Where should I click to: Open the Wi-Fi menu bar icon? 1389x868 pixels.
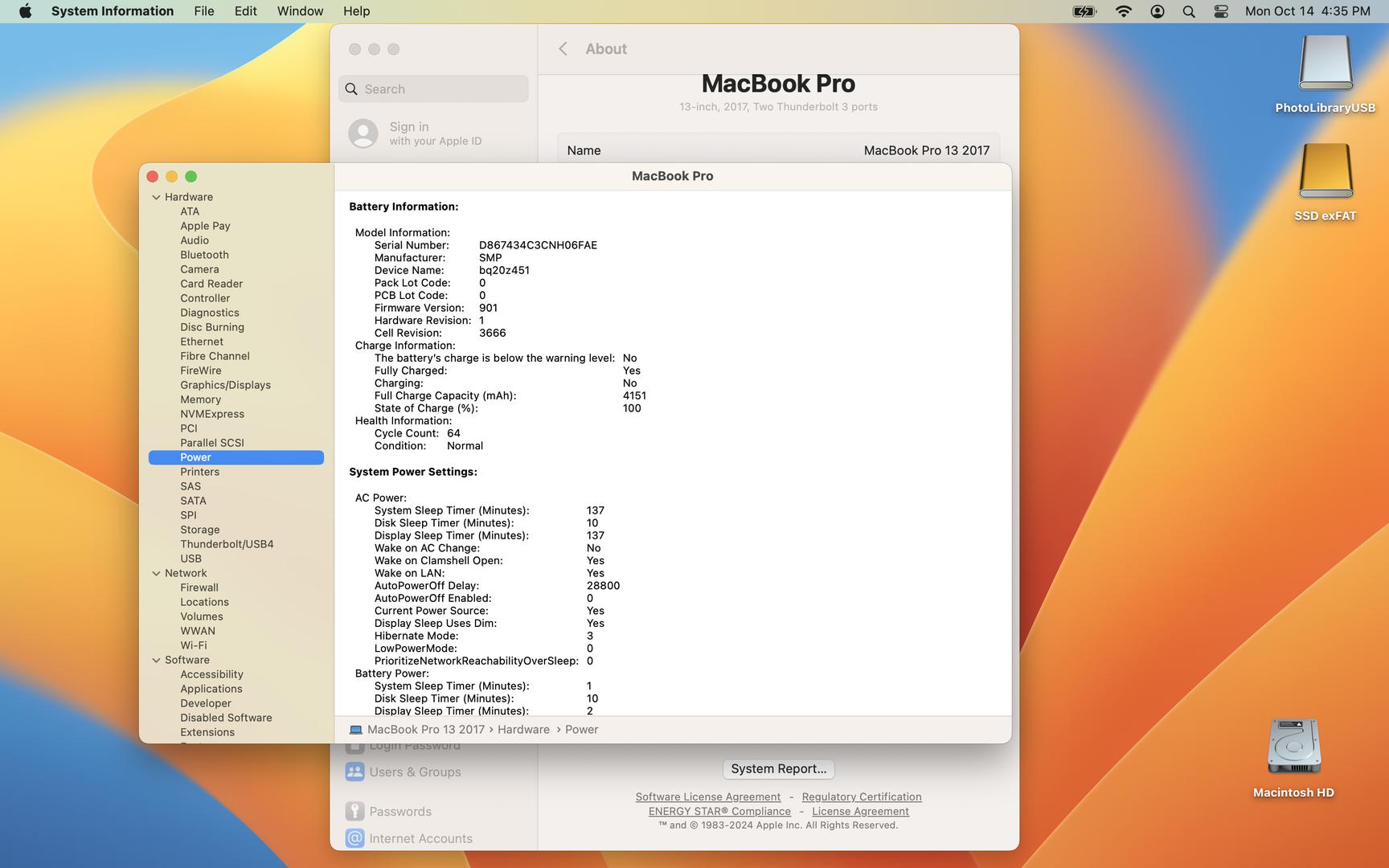1124,11
